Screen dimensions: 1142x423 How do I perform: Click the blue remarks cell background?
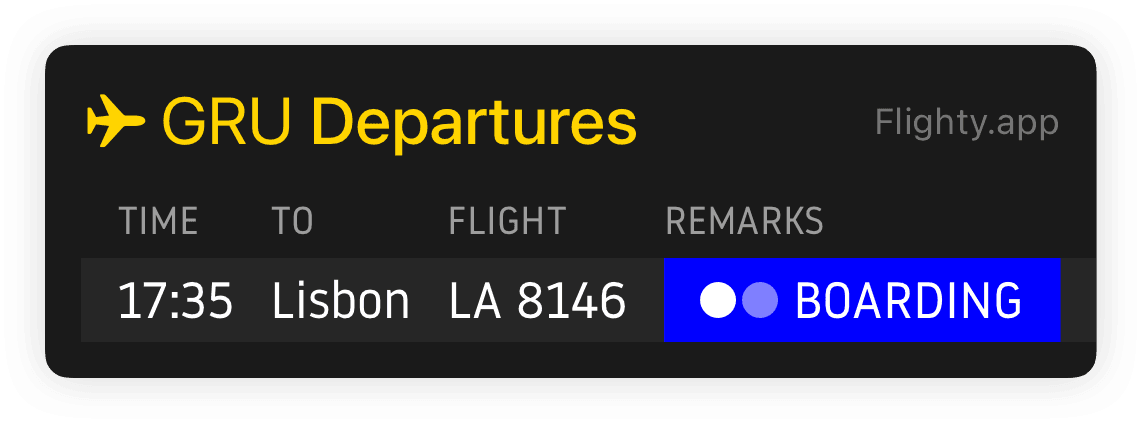point(862,300)
